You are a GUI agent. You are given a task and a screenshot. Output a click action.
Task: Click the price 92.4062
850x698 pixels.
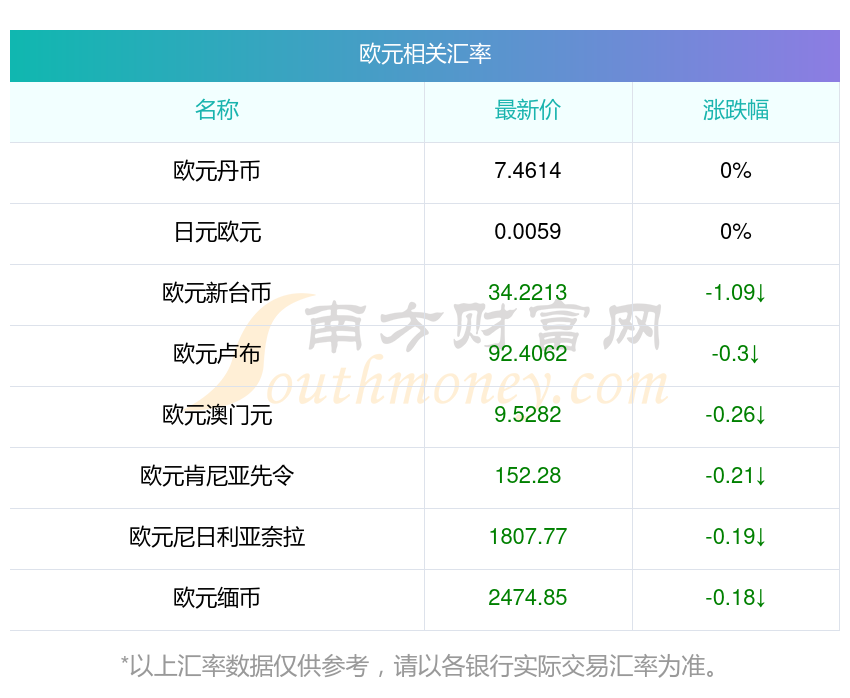[527, 354]
